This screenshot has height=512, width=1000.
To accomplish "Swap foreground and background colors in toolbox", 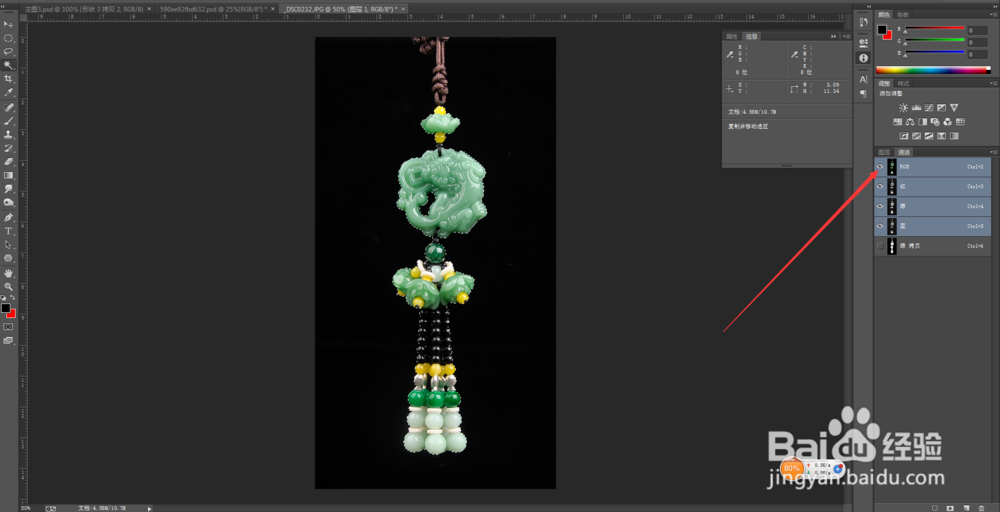I will pyautogui.click(x=13, y=298).
